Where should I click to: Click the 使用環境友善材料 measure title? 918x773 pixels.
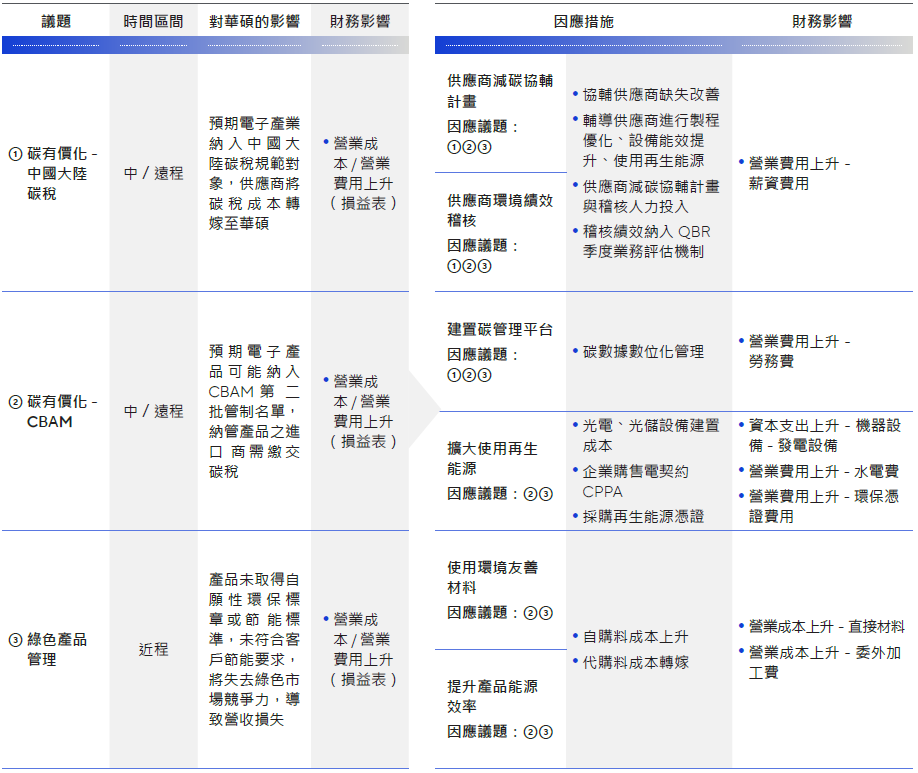click(492, 577)
